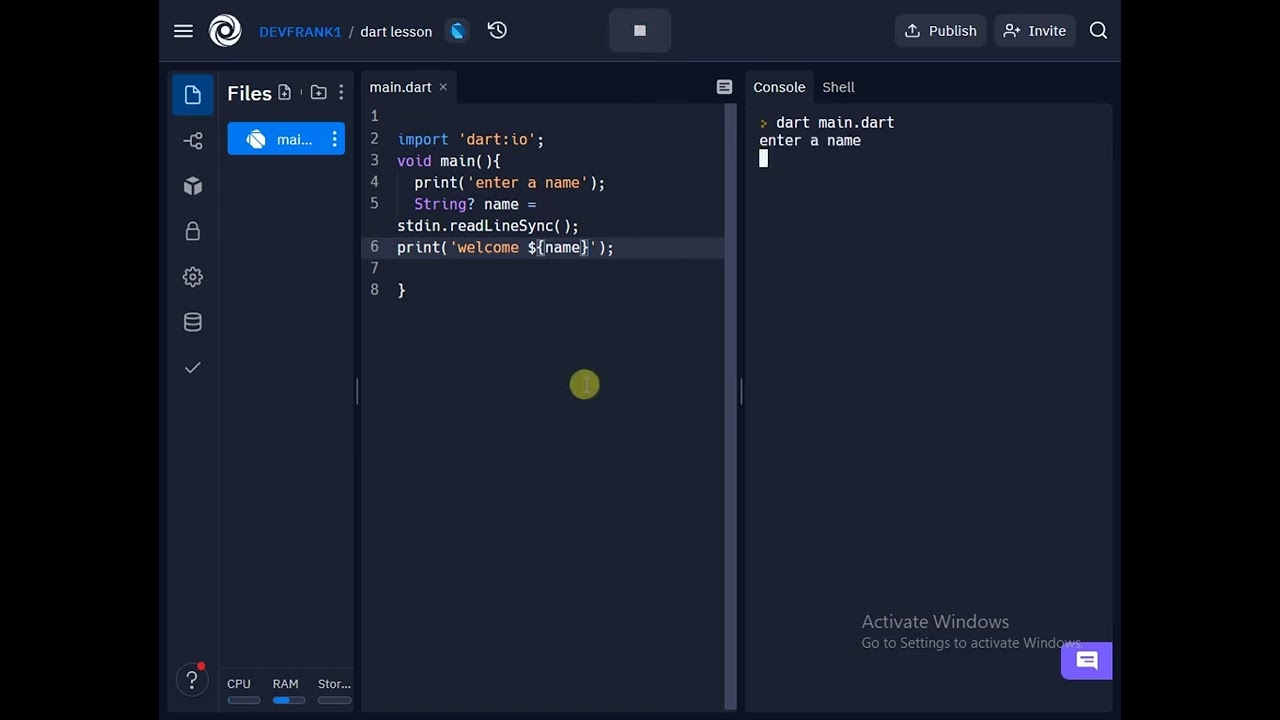Open main.dart file options three-dot menu
The height and width of the screenshot is (720, 1280).
pos(334,139)
